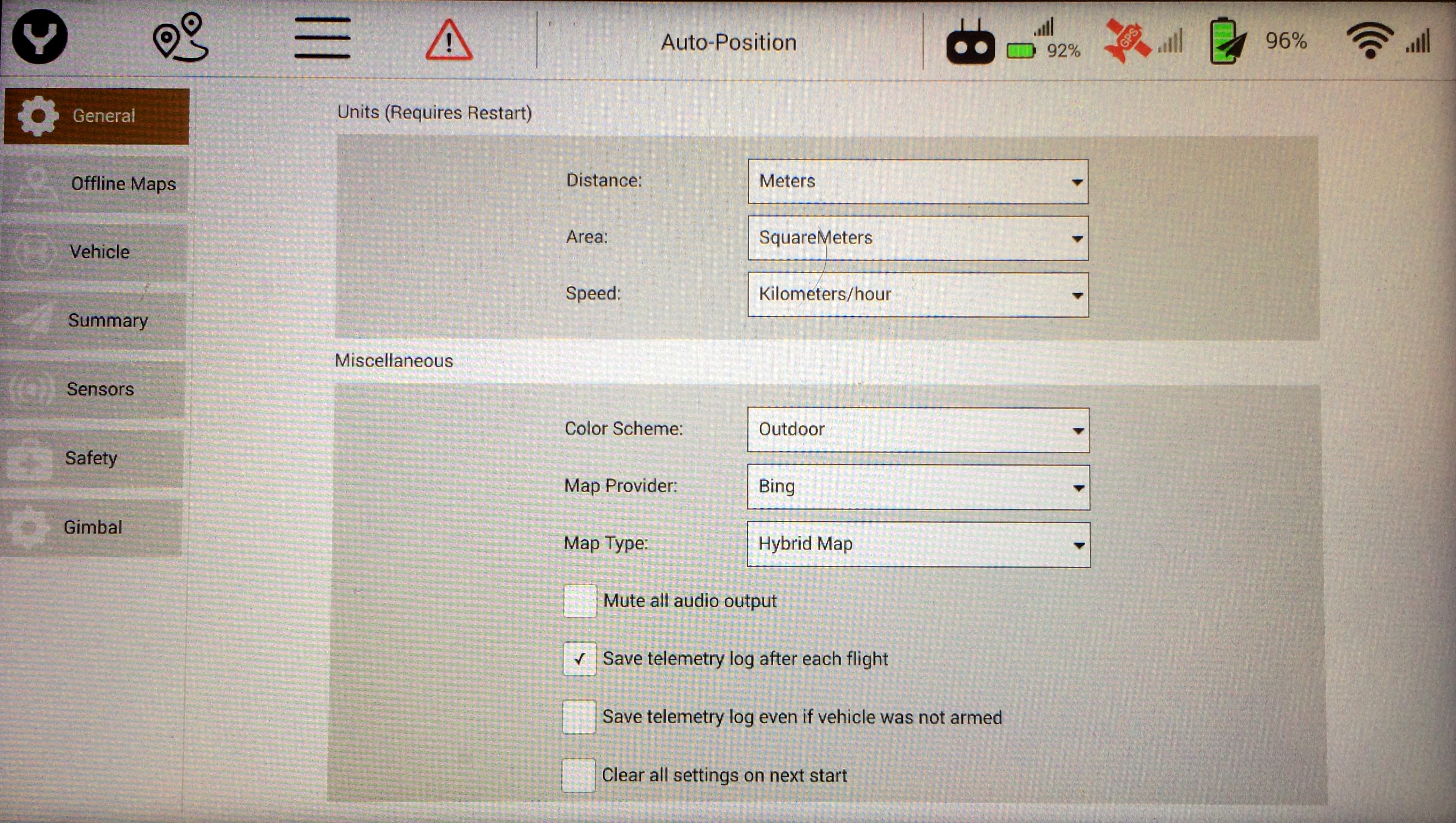Image resolution: width=1456 pixels, height=823 pixels.
Task: View the GPS signal strength bars
Action: click(x=1171, y=41)
